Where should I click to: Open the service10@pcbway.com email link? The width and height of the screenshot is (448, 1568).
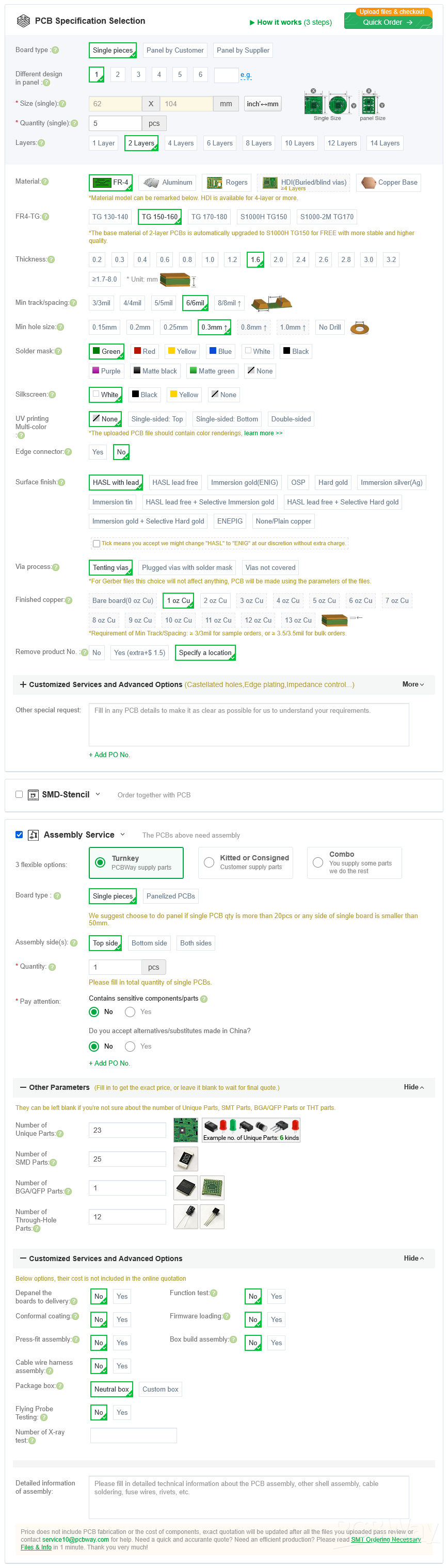(75, 1539)
